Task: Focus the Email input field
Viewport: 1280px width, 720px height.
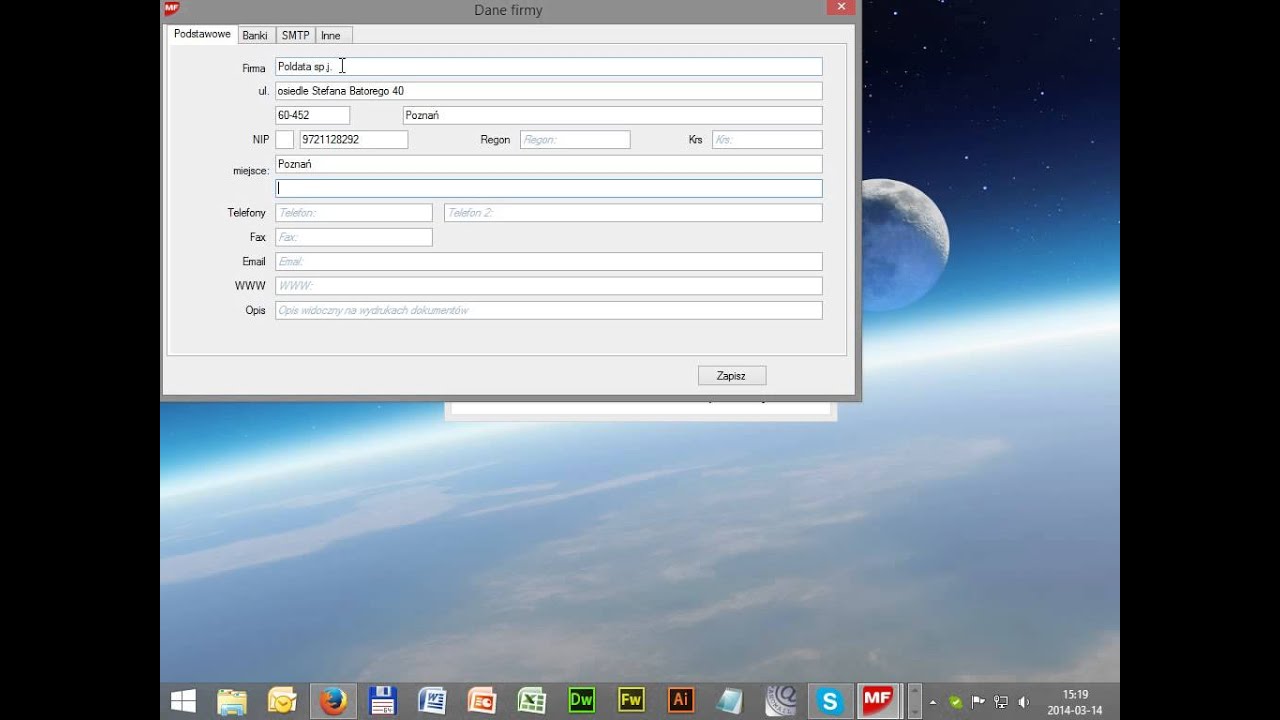Action: (x=549, y=261)
